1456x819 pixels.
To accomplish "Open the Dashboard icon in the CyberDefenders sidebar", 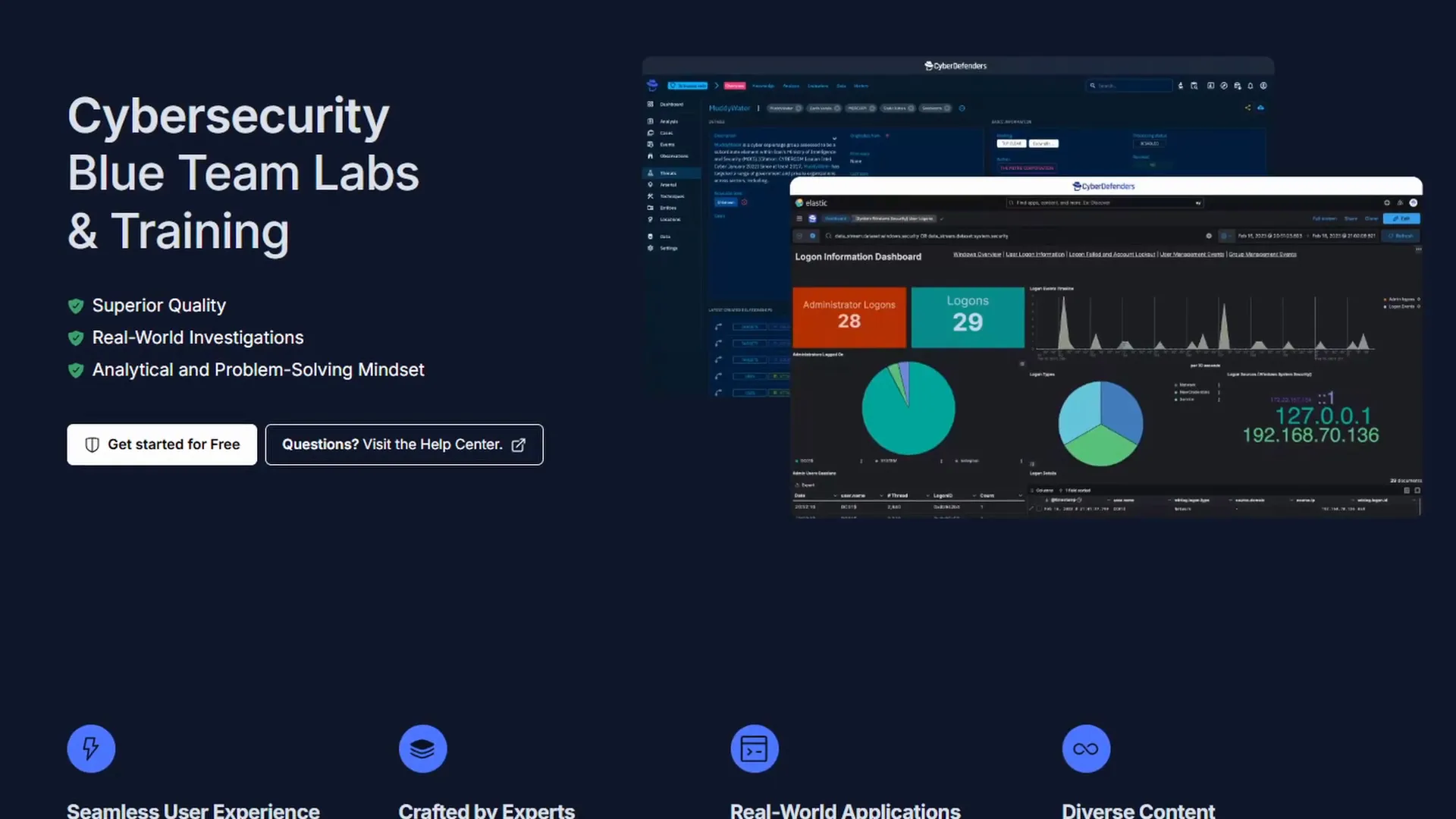I will click(650, 104).
